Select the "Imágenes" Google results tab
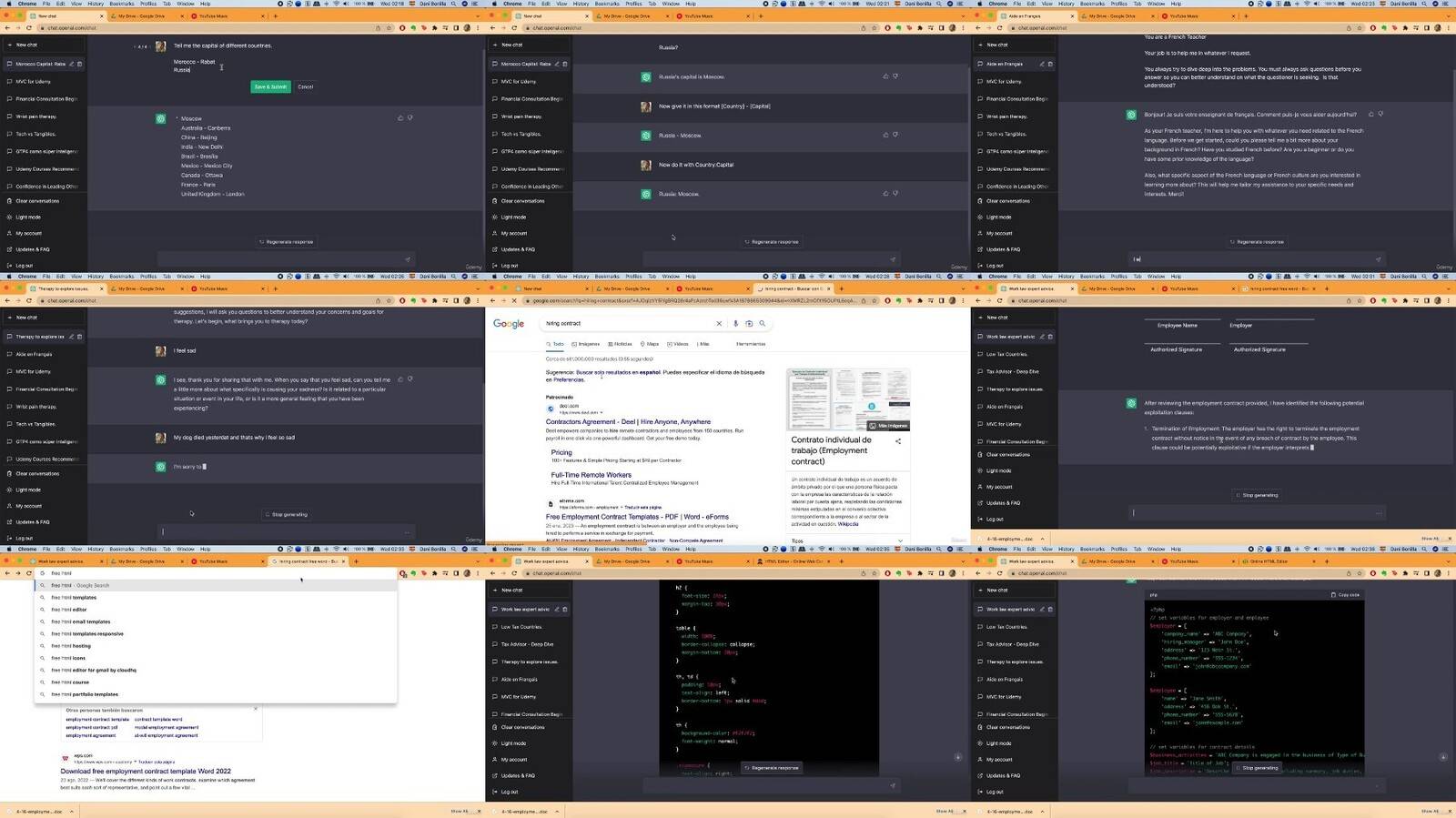The width and height of the screenshot is (1456, 818). point(586,344)
